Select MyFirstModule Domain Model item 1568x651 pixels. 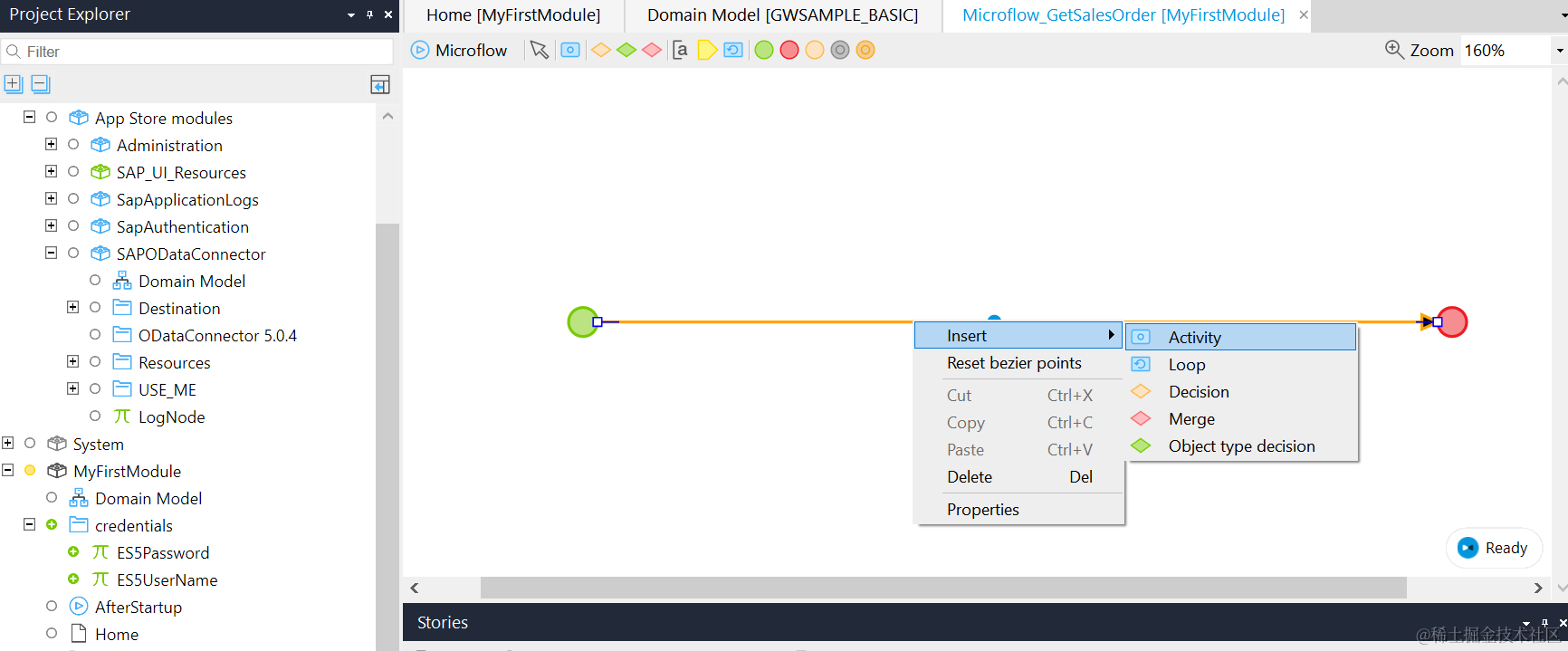tap(148, 498)
